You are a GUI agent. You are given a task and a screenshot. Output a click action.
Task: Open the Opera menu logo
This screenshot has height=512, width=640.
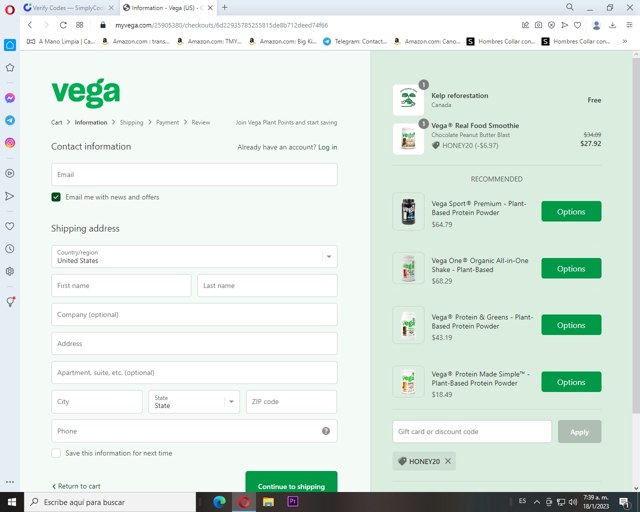(x=10, y=9)
